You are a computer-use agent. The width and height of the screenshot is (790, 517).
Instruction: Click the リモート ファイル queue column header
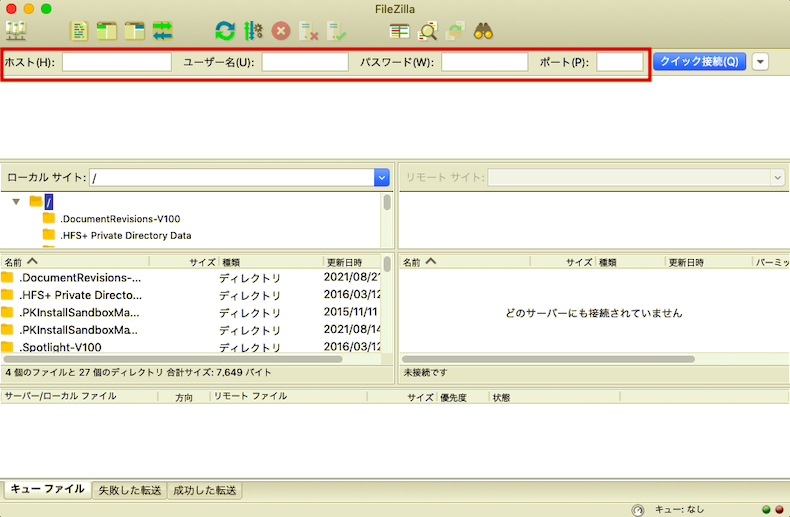coord(289,397)
